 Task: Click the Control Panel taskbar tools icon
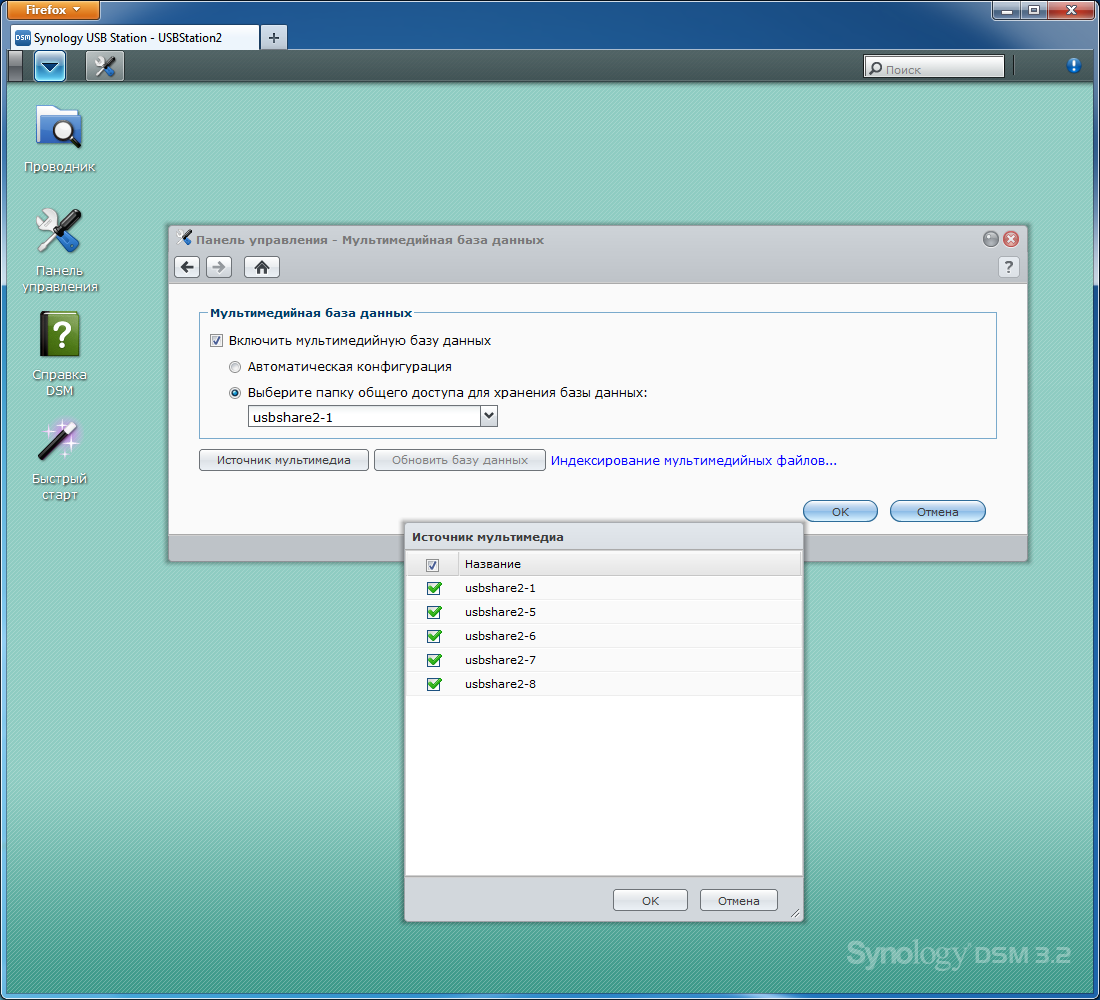[x=105, y=67]
